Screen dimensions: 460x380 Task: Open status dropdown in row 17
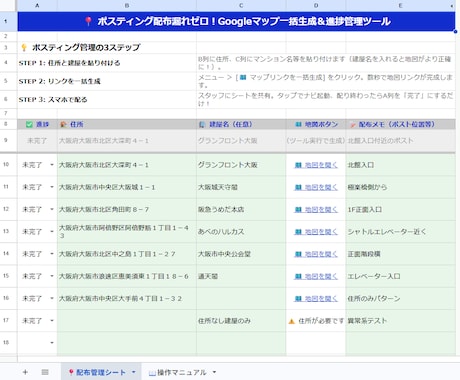coord(52,321)
